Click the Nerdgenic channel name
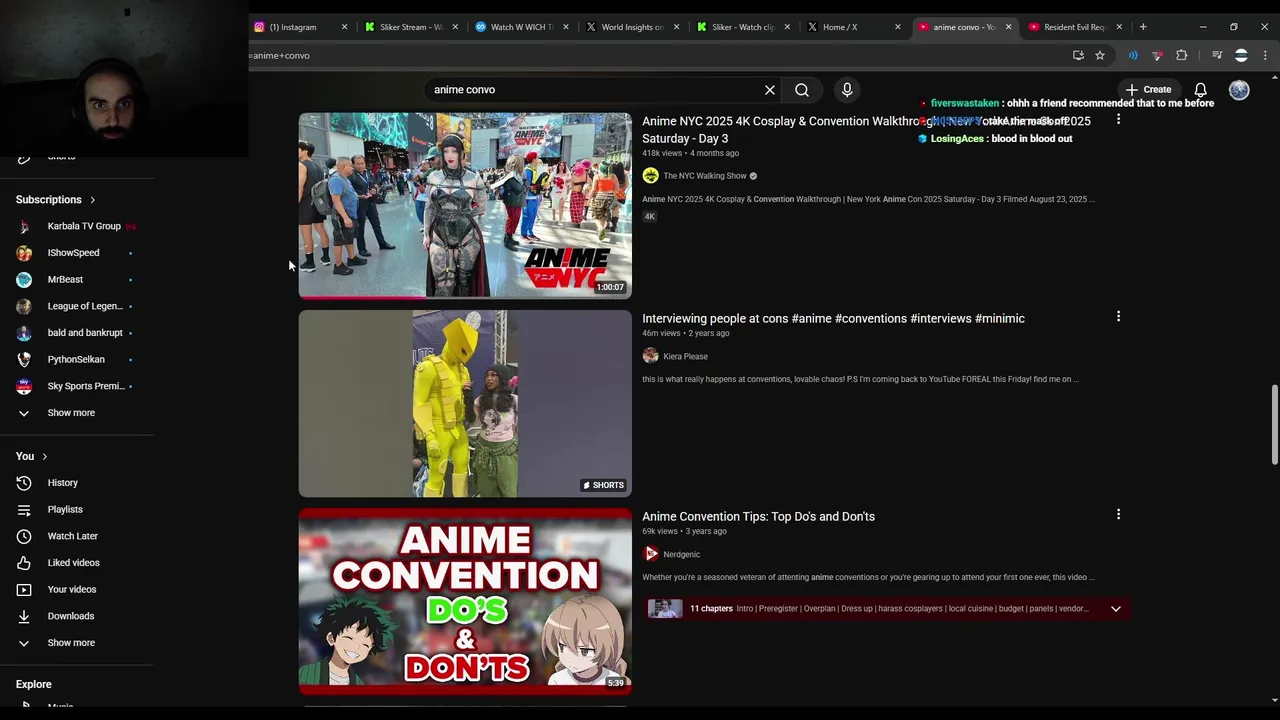This screenshot has width=1280, height=720. (x=681, y=554)
